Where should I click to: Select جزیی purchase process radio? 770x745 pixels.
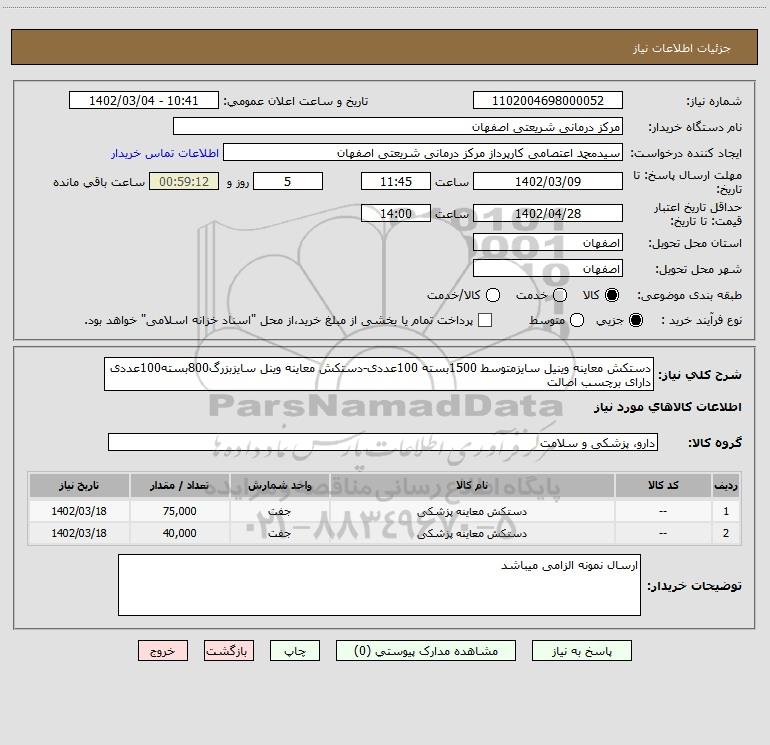[x=638, y=320]
